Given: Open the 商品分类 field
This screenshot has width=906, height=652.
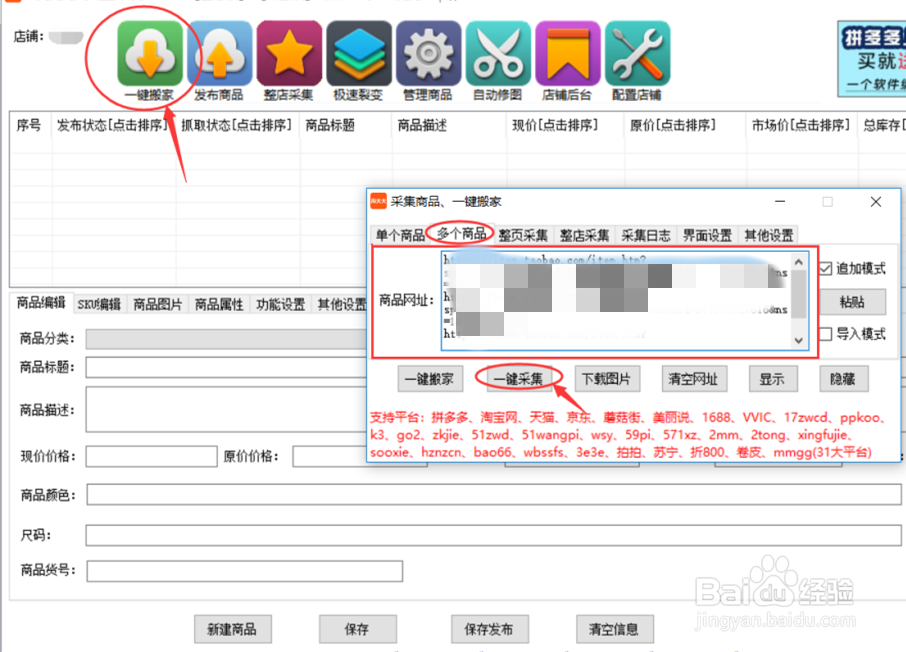Looking at the screenshot, I should [226, 339].
